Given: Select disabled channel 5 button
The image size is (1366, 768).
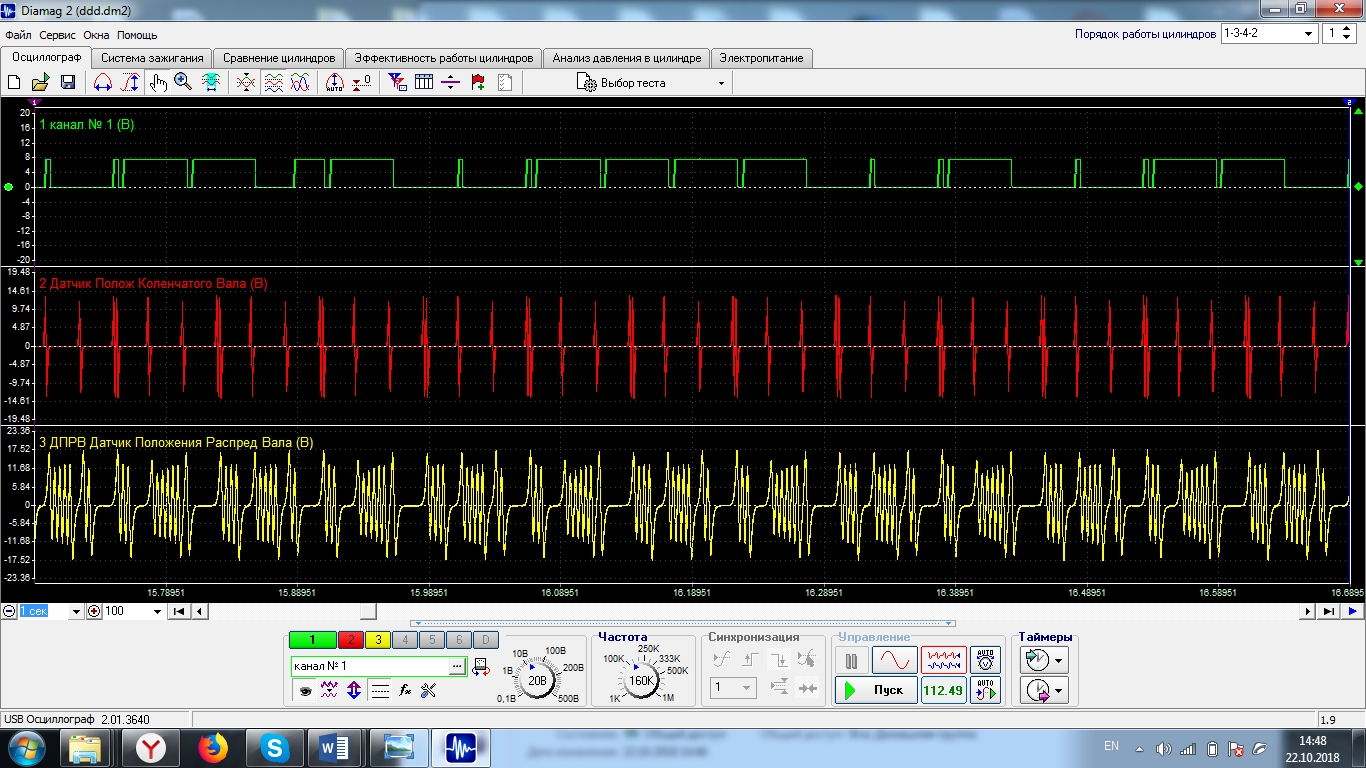Looking at the screenshot, I should pyautogui.click(x=431, y=640).
